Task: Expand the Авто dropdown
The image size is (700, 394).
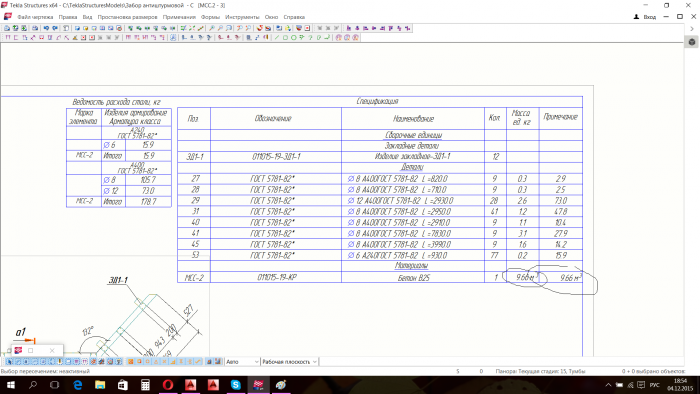Action: pyautogui.click(x=242, y=361)
